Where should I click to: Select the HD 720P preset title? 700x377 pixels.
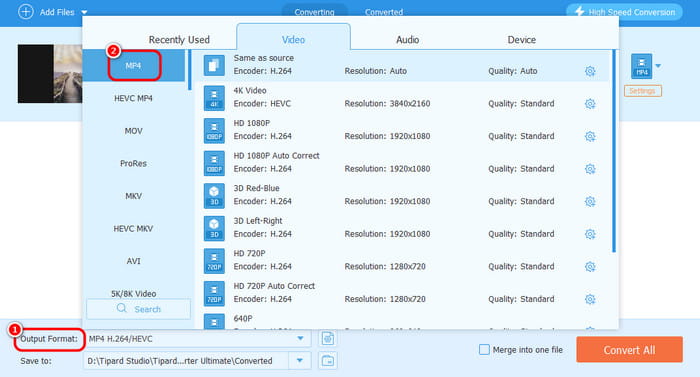tap(249, 253)
